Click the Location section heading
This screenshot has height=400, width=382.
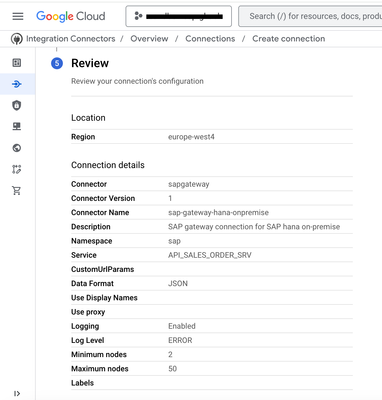click(88, 118)
